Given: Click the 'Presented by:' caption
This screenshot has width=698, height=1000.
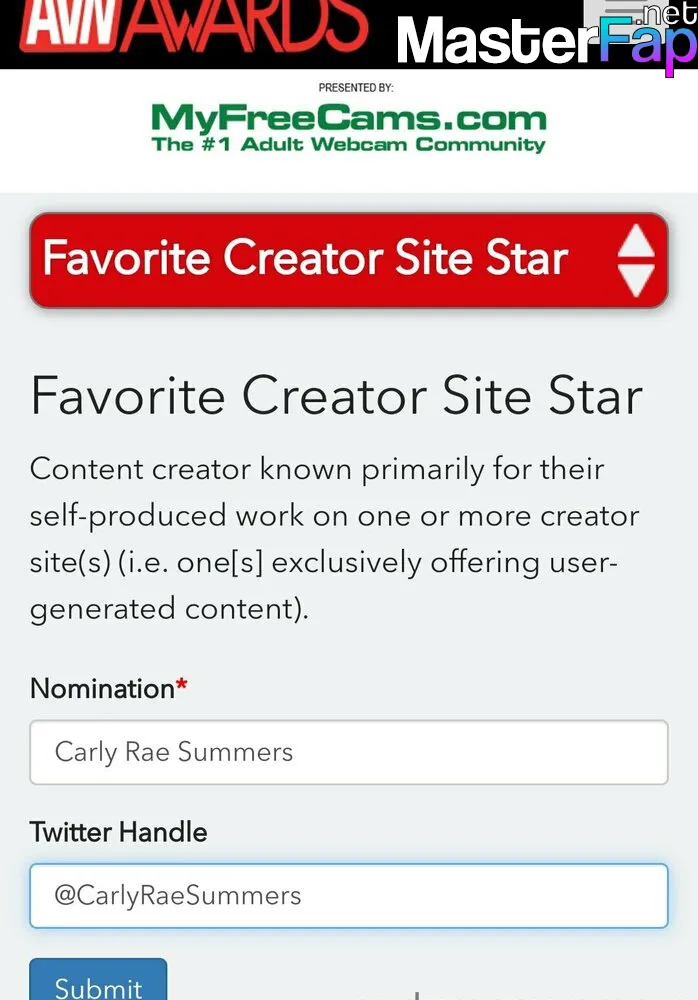Looking at the screenshot, I should coord(356,87).
